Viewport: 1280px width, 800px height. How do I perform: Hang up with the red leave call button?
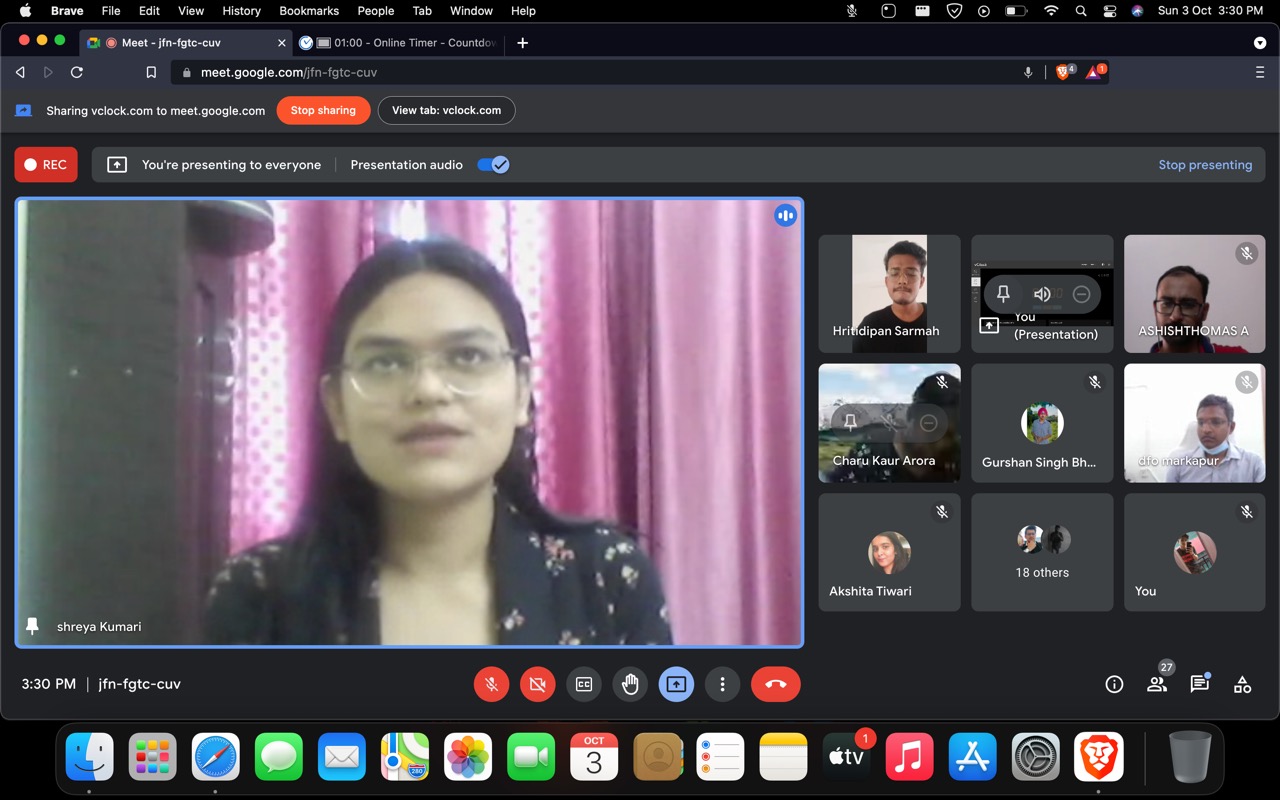pyautogui.click(x=775, y=684)
